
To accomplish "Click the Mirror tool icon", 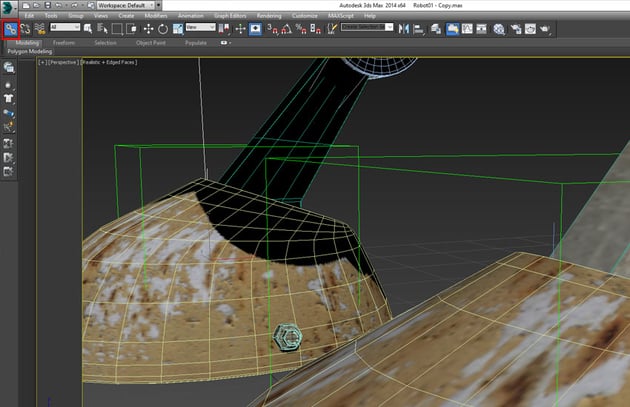I will (x=402, y=29).
